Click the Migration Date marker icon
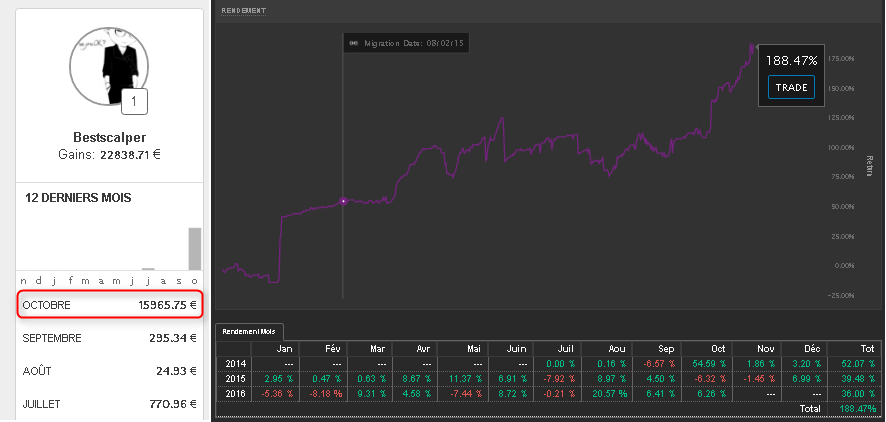Screen dimensions: 886x422 point(353,43)
